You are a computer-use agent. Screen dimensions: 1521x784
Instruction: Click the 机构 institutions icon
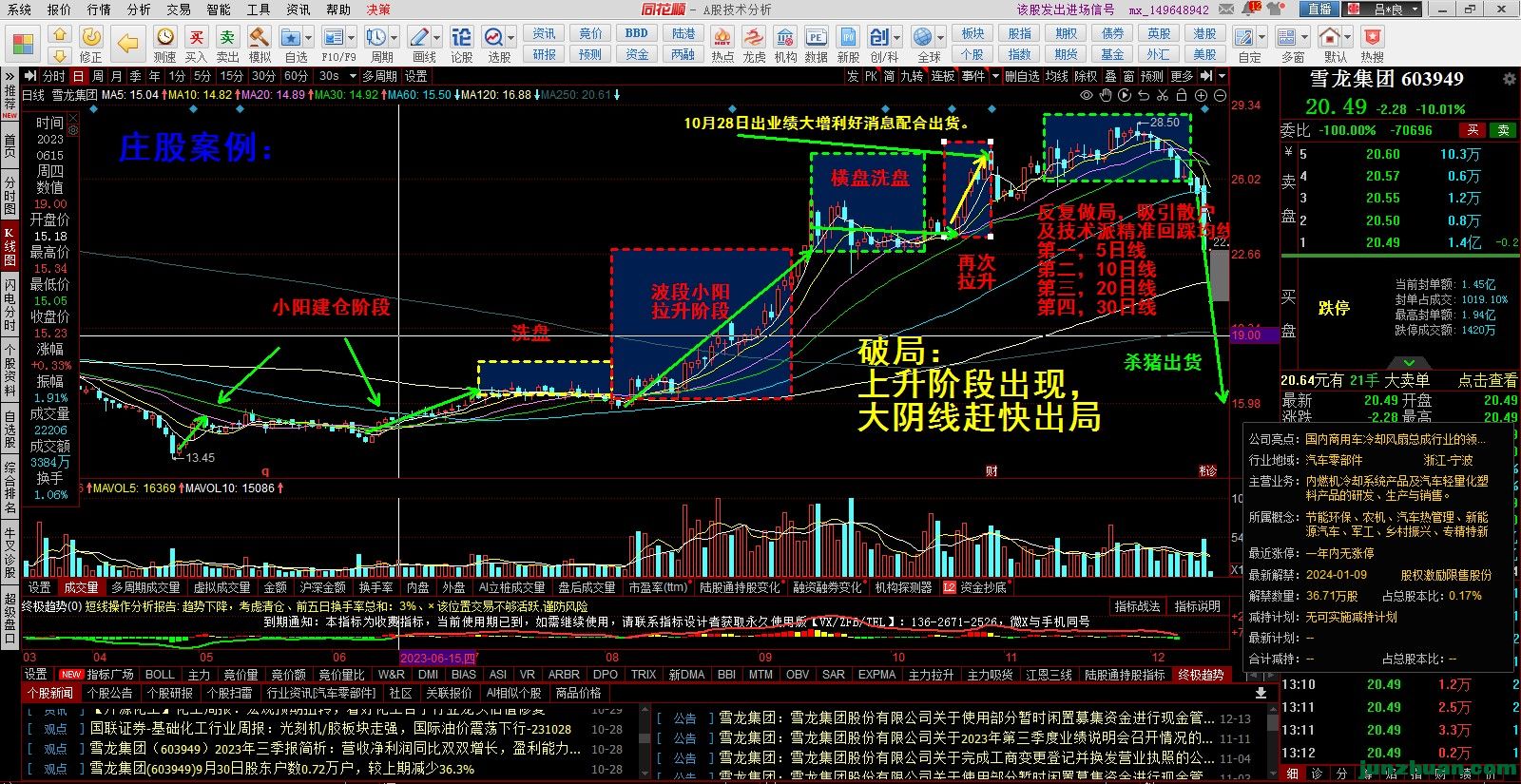pyautogui.click(x=785, y=37)
